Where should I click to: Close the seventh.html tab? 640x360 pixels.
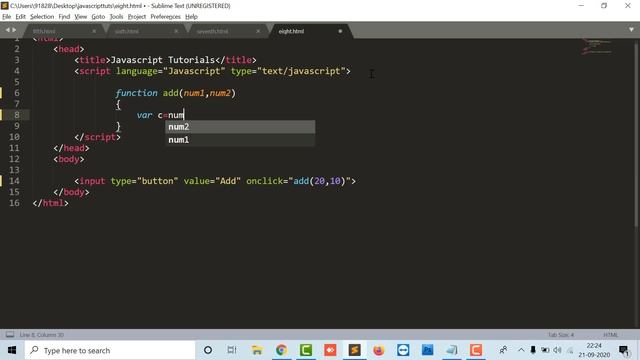click(258, 31)
